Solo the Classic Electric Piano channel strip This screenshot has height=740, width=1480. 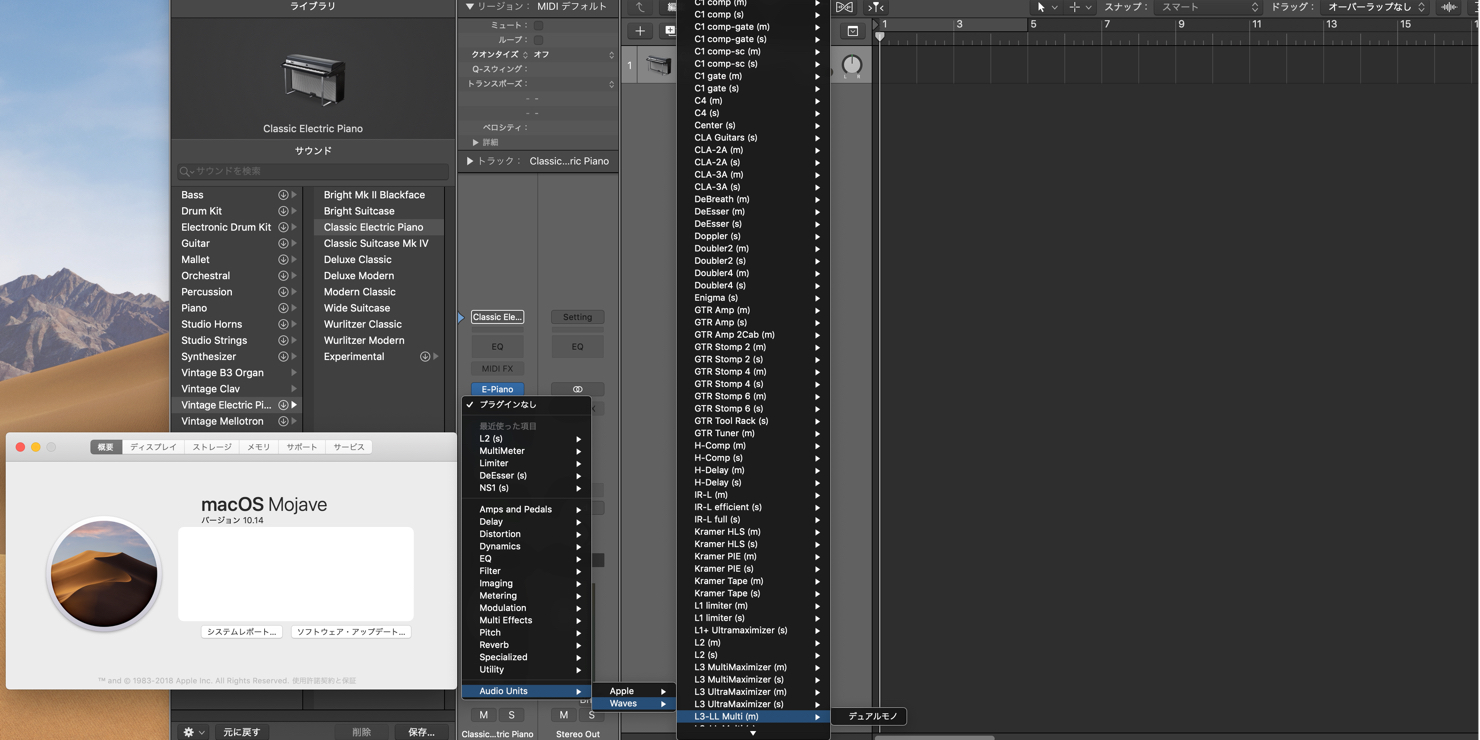pyautogui.click(x=511, y=715)
